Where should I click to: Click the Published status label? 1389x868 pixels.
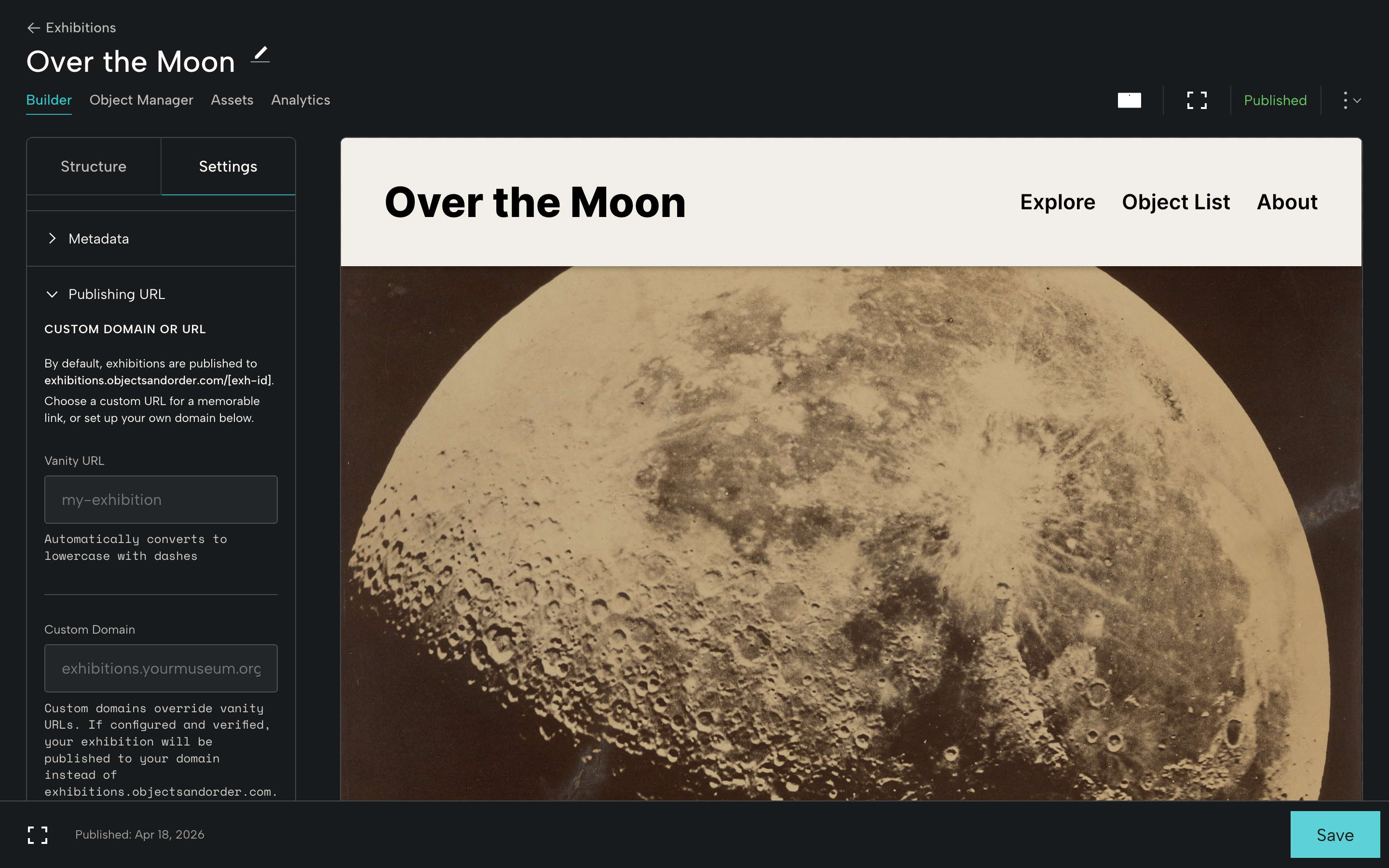click(1275, 100)
